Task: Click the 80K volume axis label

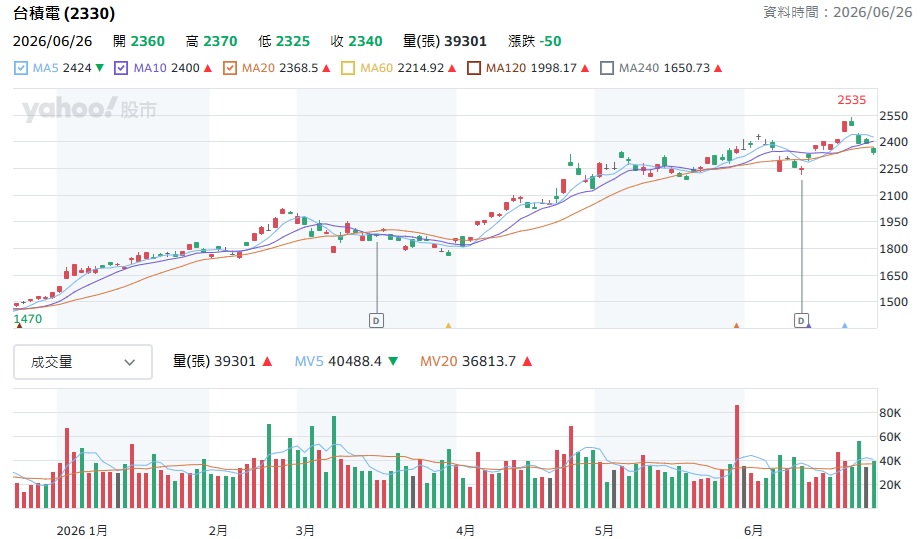Action: [x=890, y=413]
